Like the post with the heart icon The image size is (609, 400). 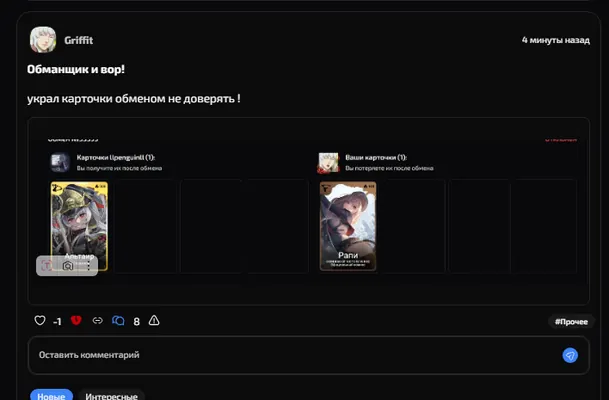coord(40,320)
